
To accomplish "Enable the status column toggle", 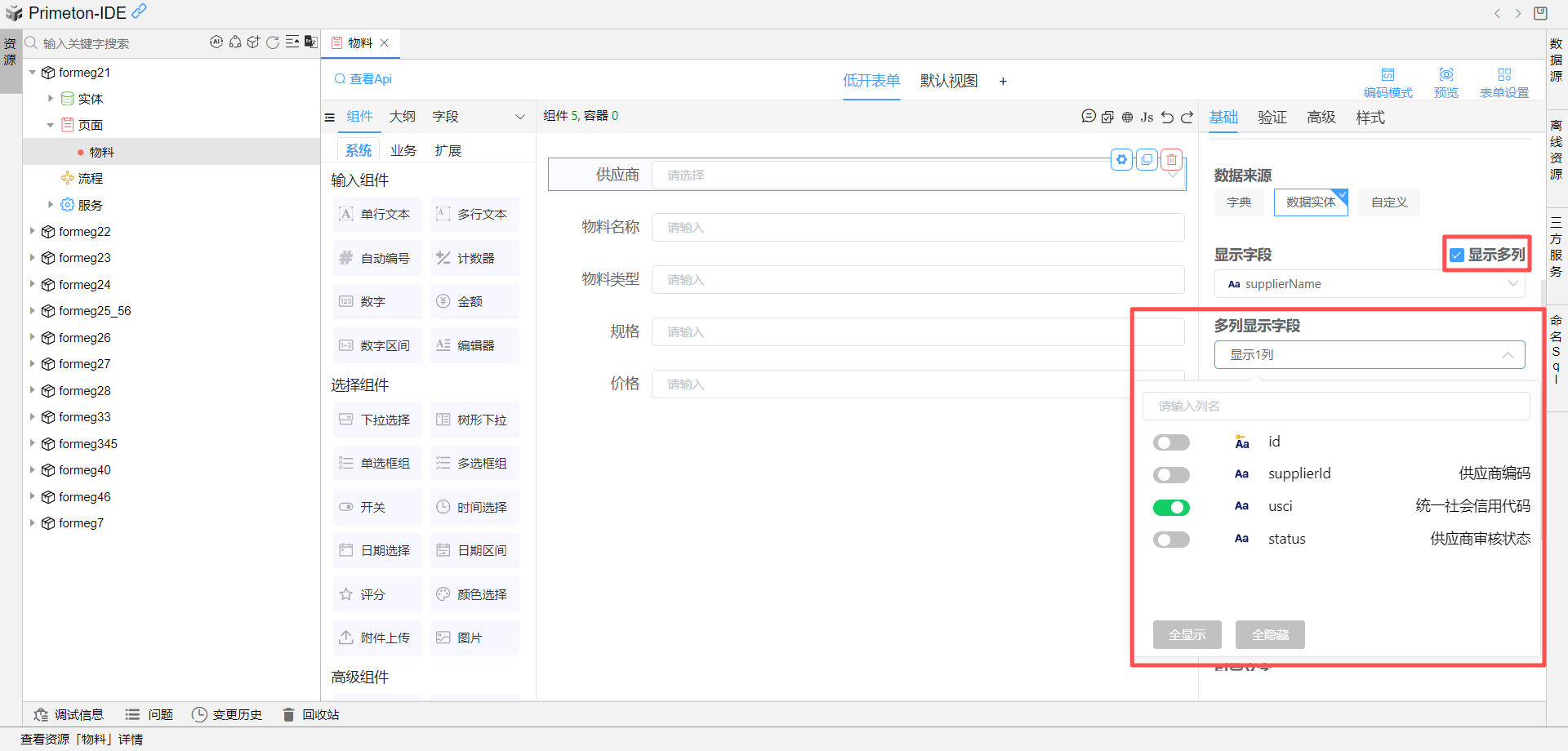I will tap(1171, 540).
